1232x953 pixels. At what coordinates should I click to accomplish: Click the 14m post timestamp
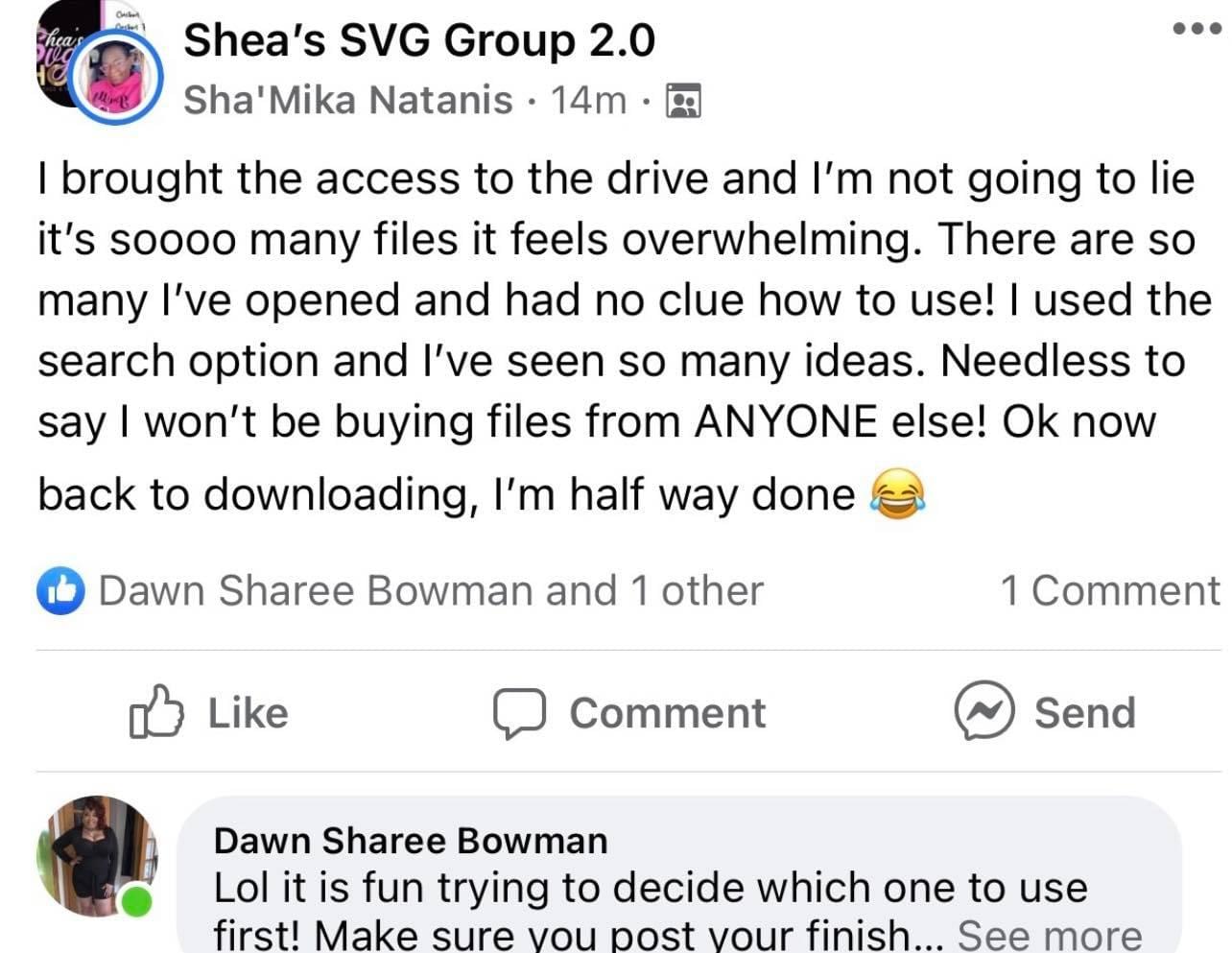click(588, 100)
